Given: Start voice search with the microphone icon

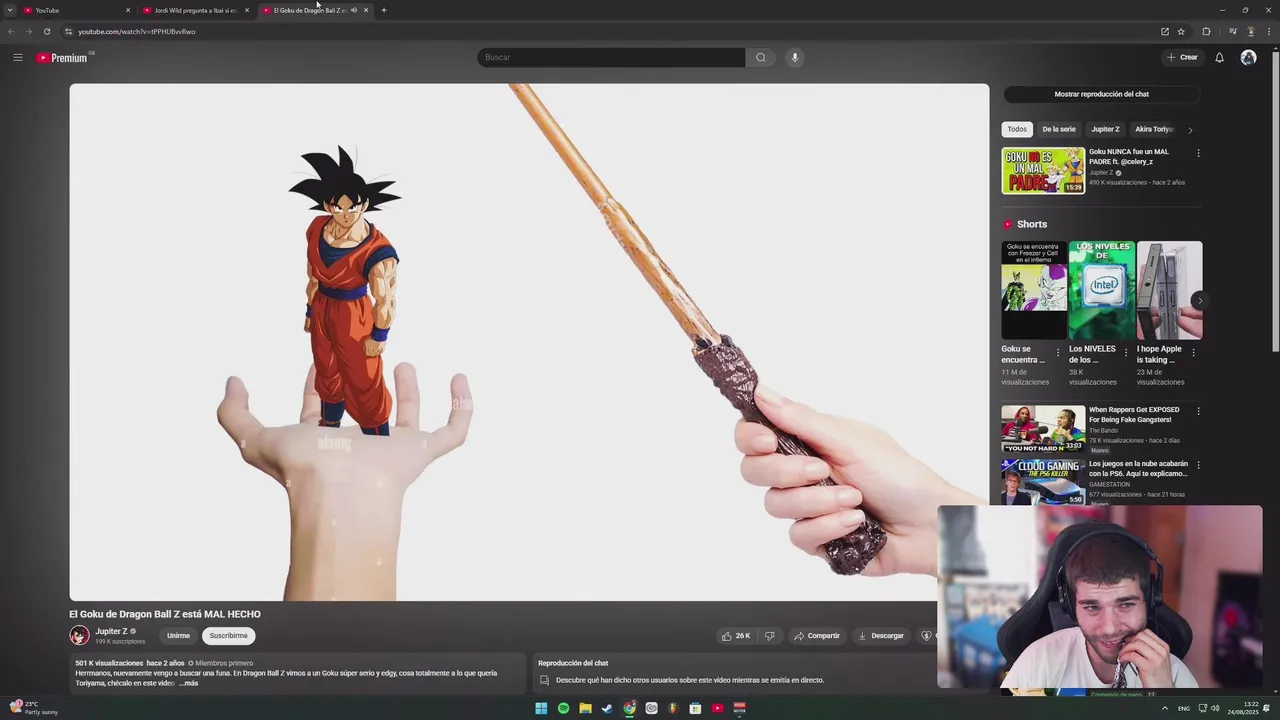Looking at the screenshot, I should click(x=795, y=57).
